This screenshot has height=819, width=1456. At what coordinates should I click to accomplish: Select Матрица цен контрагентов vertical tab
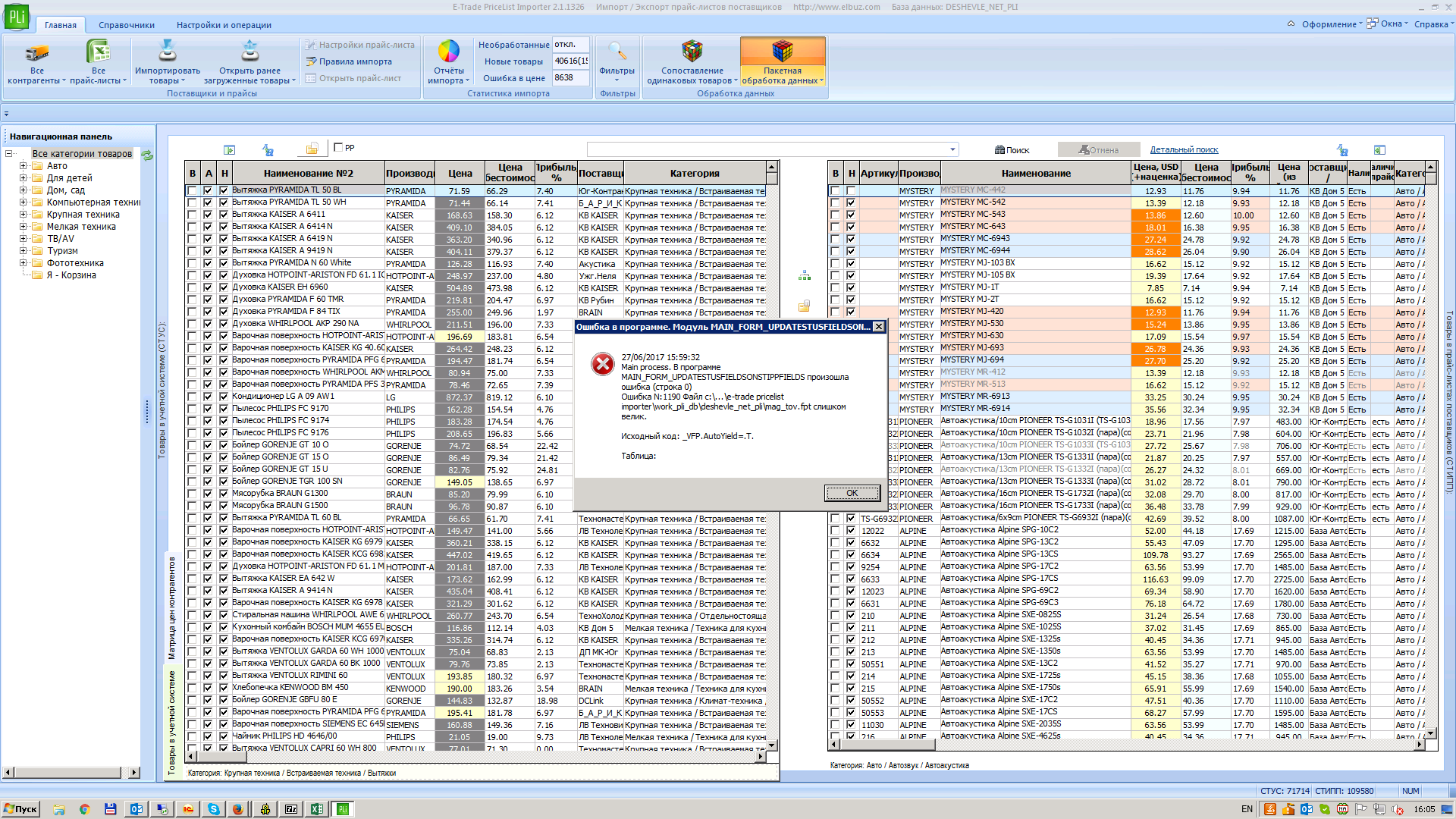(171, 608)
